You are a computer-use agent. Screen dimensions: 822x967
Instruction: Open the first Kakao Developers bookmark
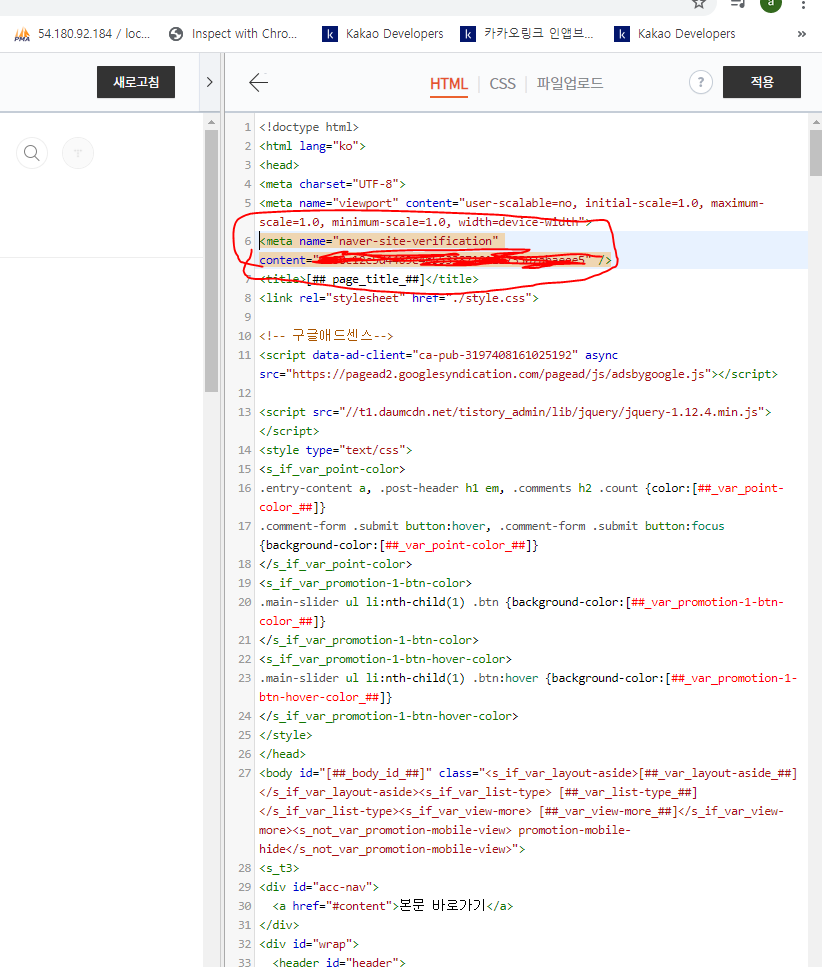(383, 34)
